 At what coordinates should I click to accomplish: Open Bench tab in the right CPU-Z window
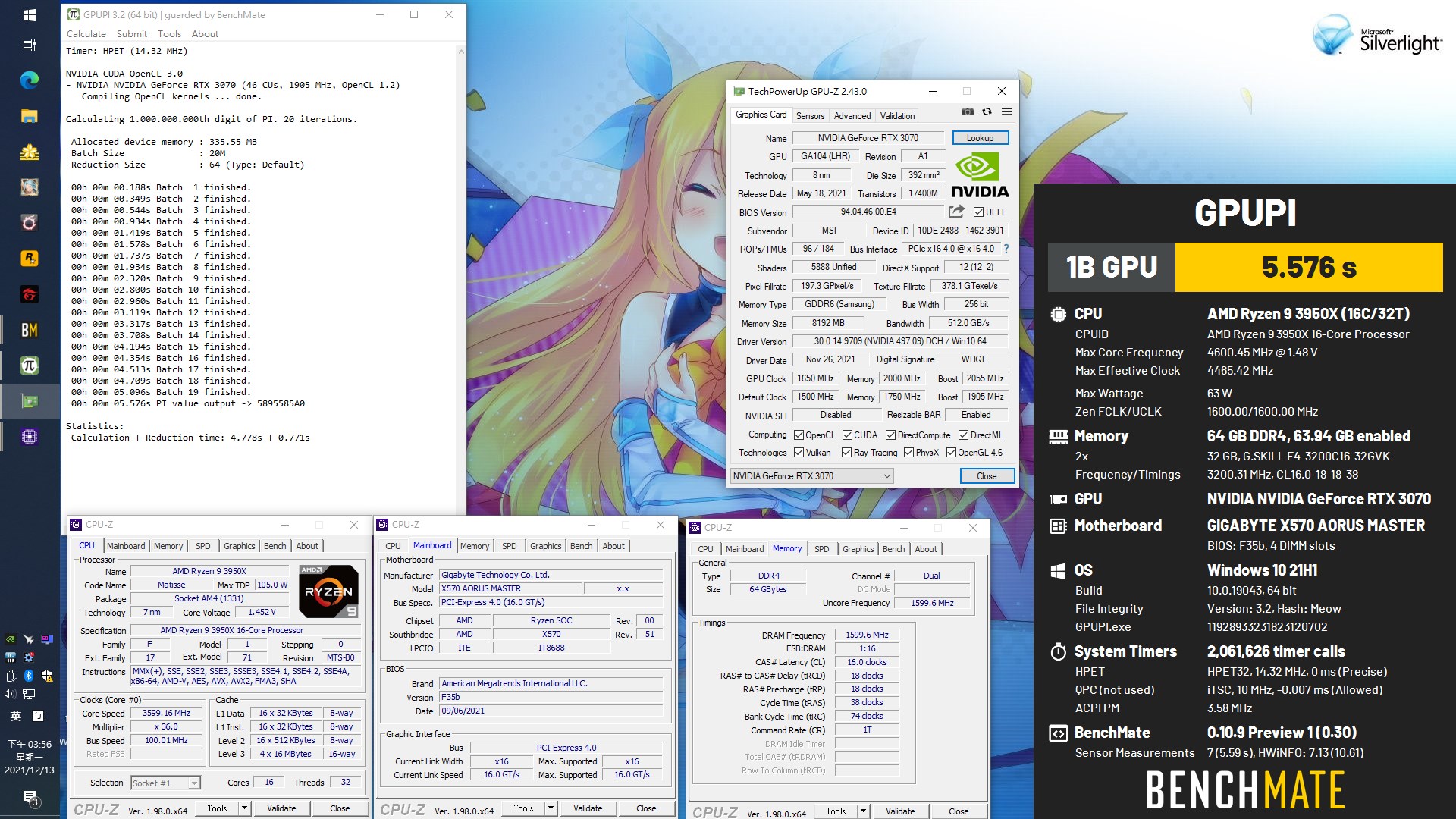pos(894,549)
